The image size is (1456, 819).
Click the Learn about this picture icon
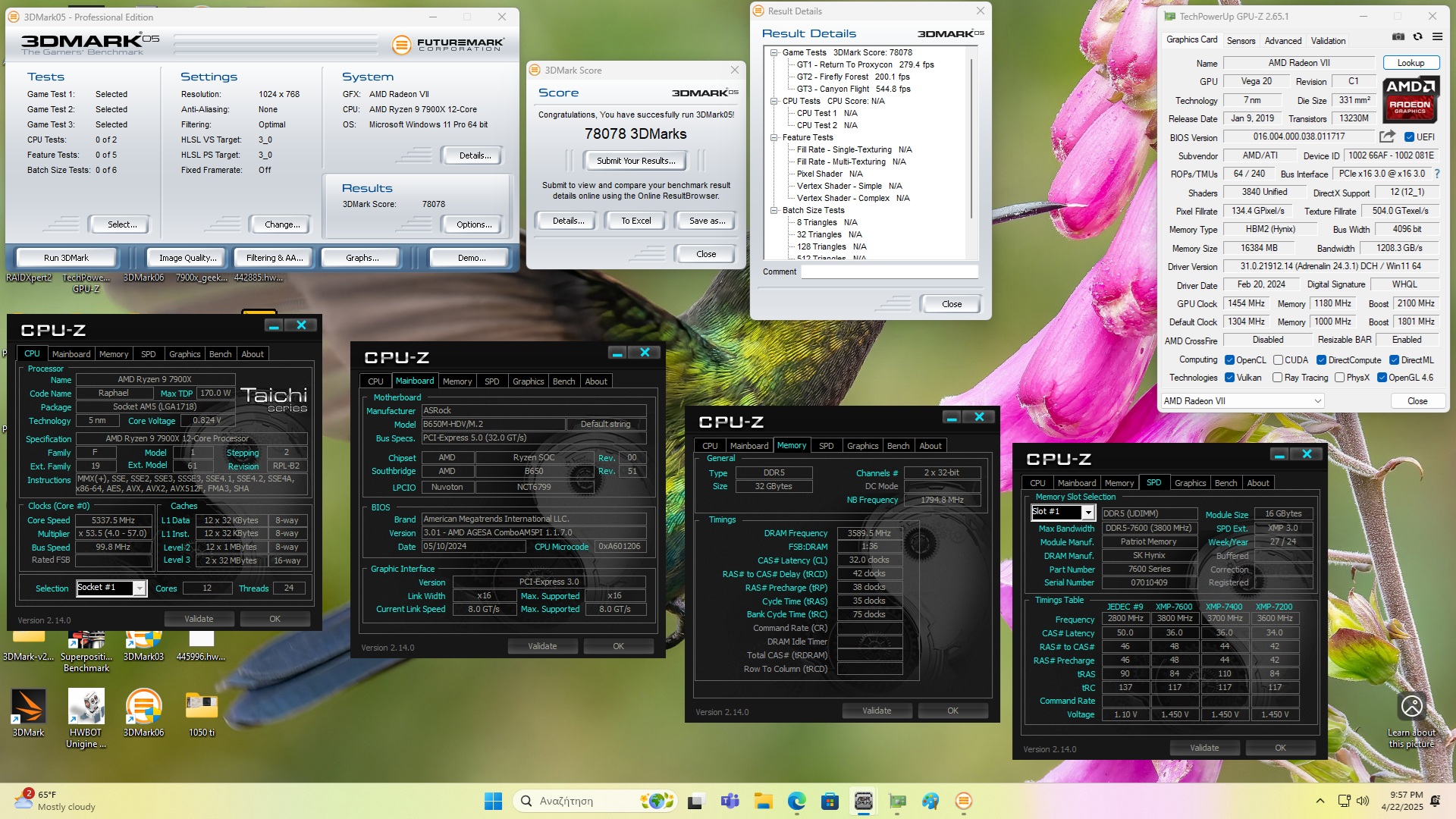(x=1411, y=706)
